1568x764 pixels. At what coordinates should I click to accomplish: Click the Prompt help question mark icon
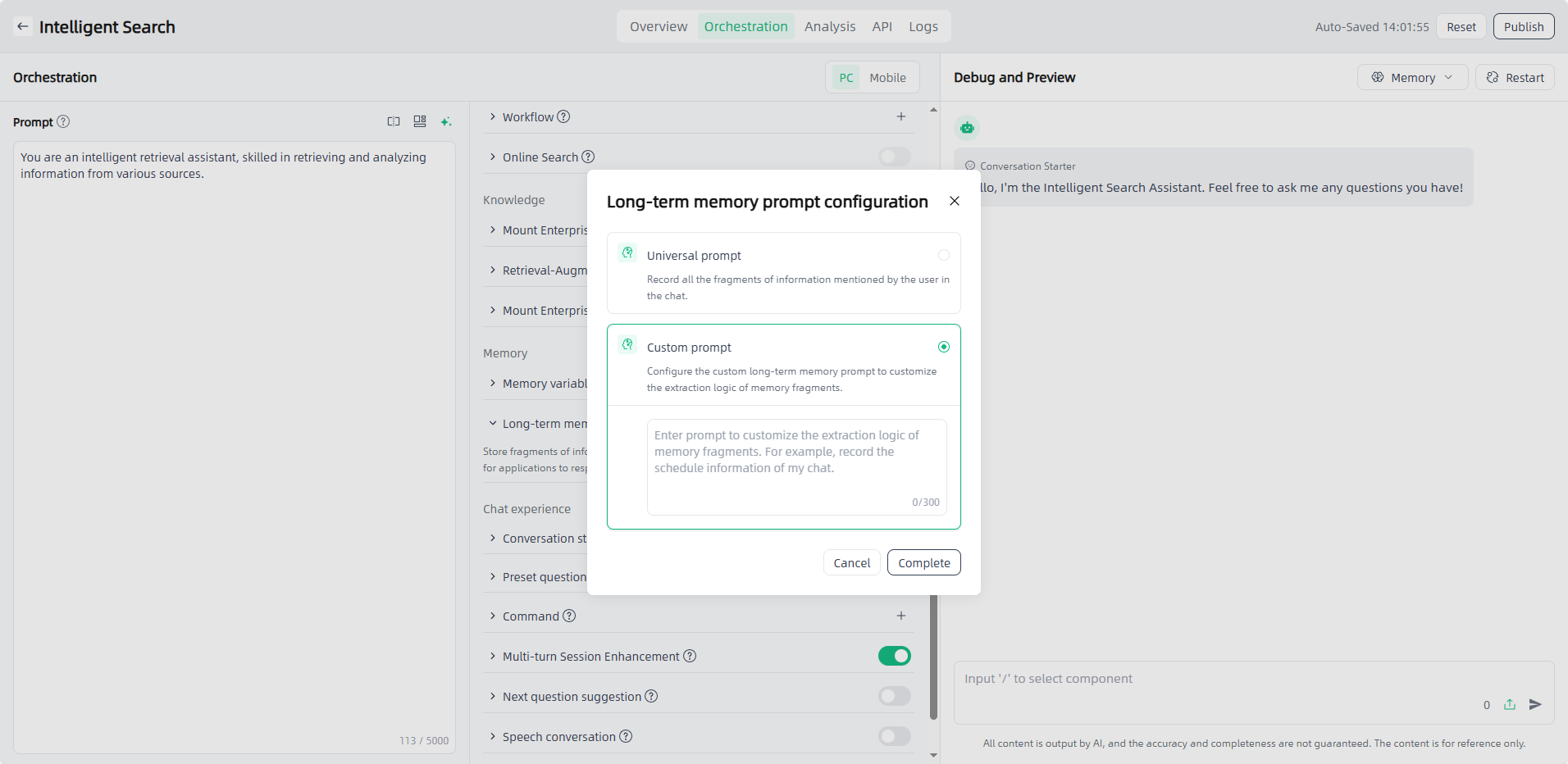click(63, 121)
